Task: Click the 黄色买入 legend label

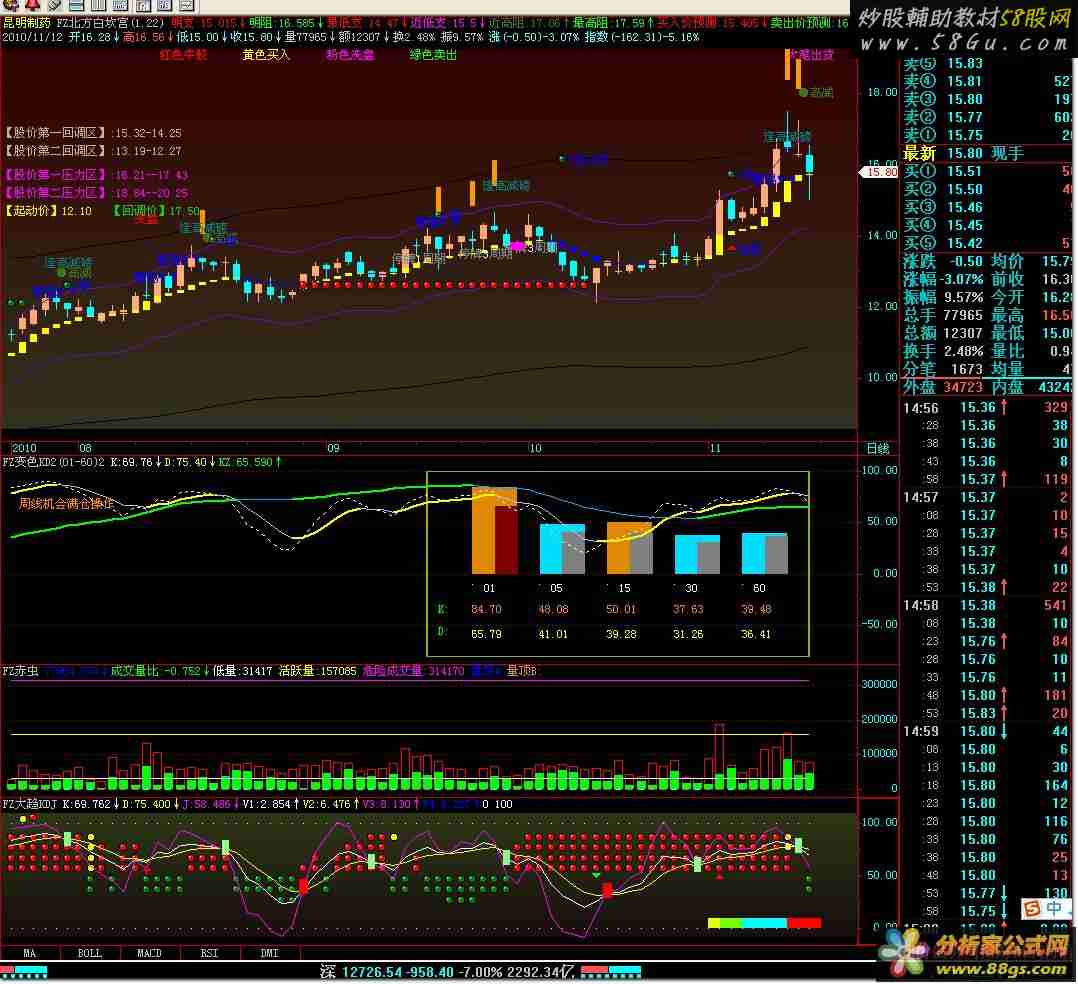Action: click(266, 54)
